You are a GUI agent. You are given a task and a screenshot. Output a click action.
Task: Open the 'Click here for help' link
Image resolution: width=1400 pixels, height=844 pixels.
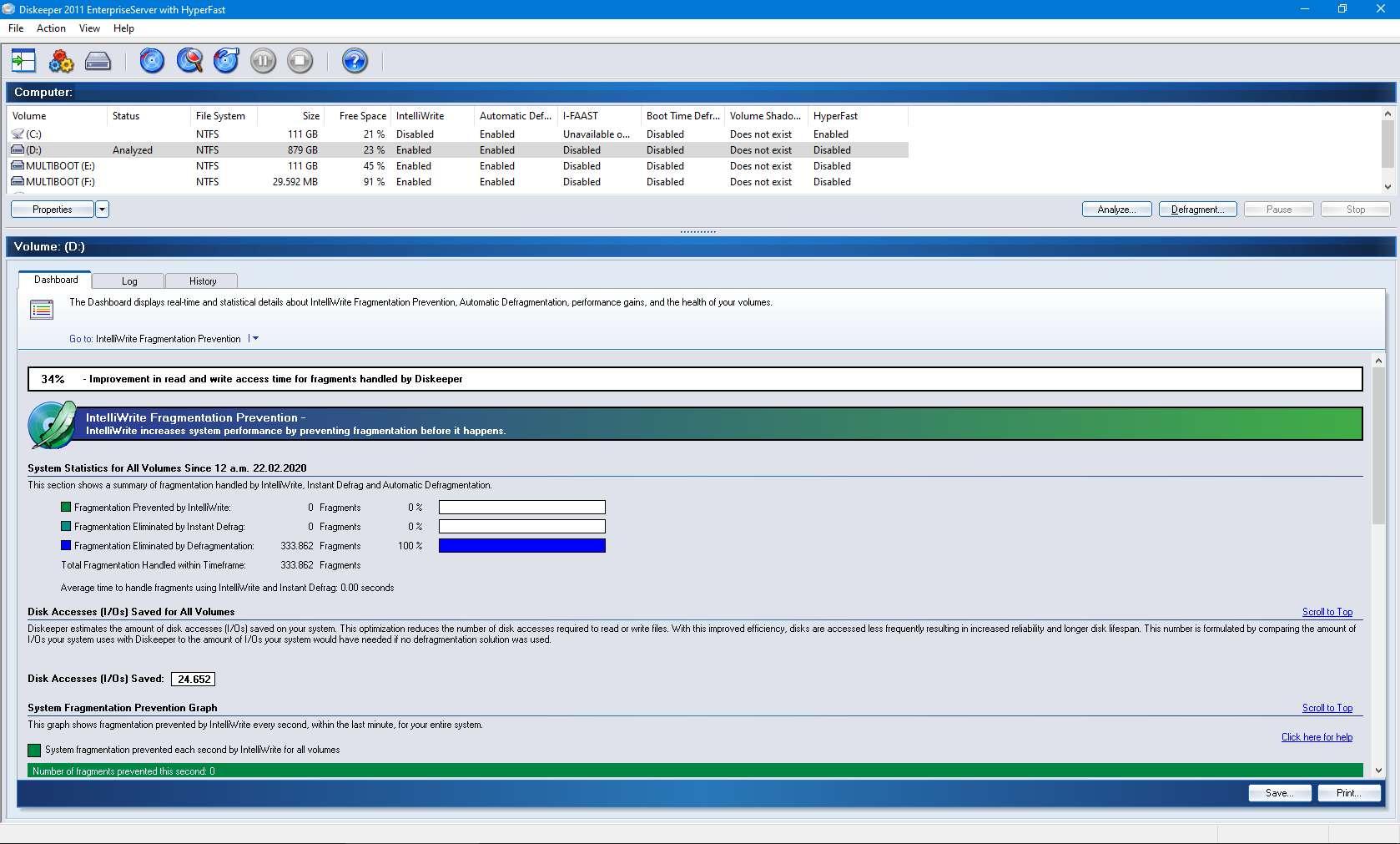[1317, 737]
